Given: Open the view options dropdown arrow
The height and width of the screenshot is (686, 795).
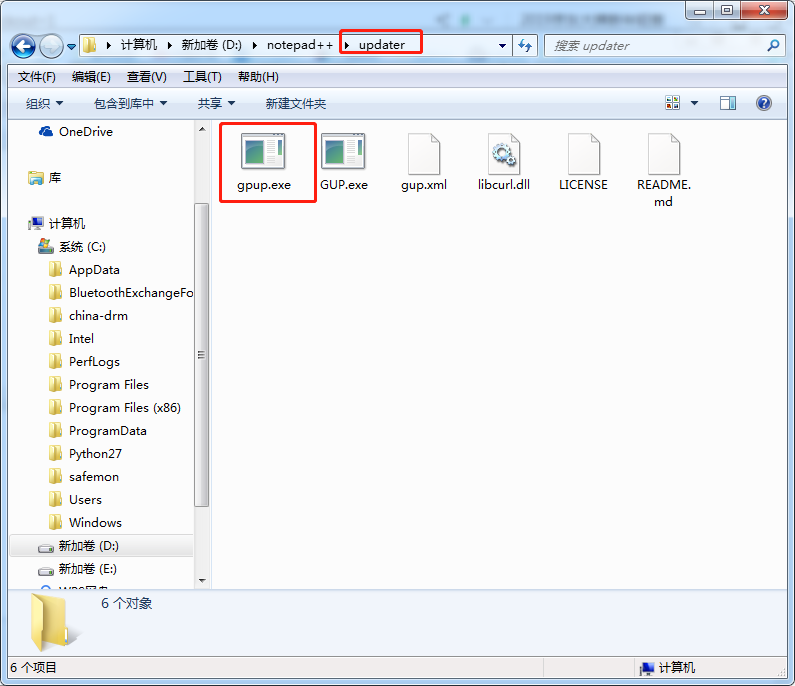Looking at the screenshot, I should [x=694, y=103].
